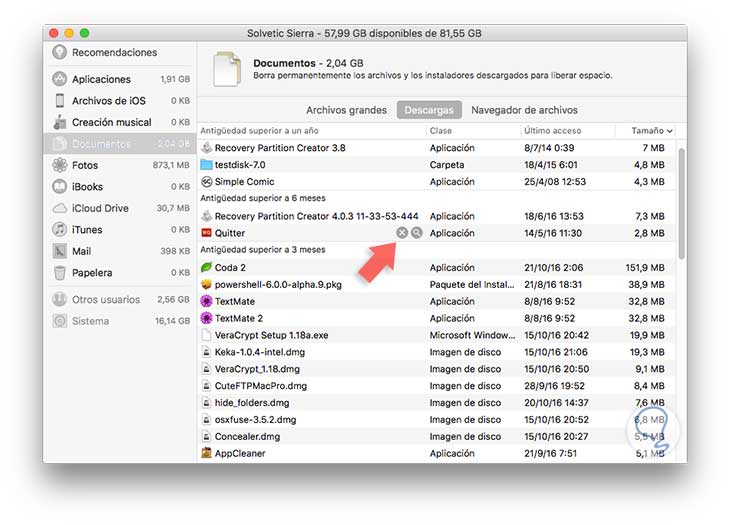Delete Quitter using the X icon

point(402,233)
